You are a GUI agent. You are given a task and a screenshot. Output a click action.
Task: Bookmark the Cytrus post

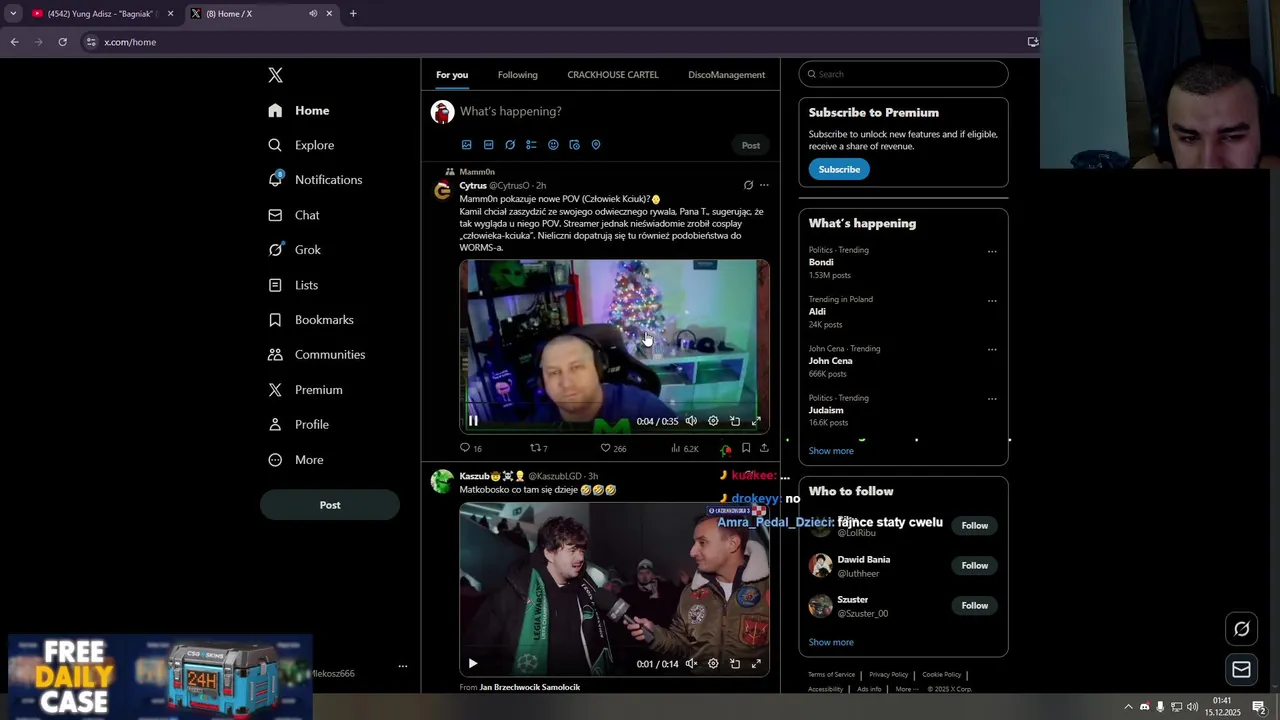coord(746,448)
